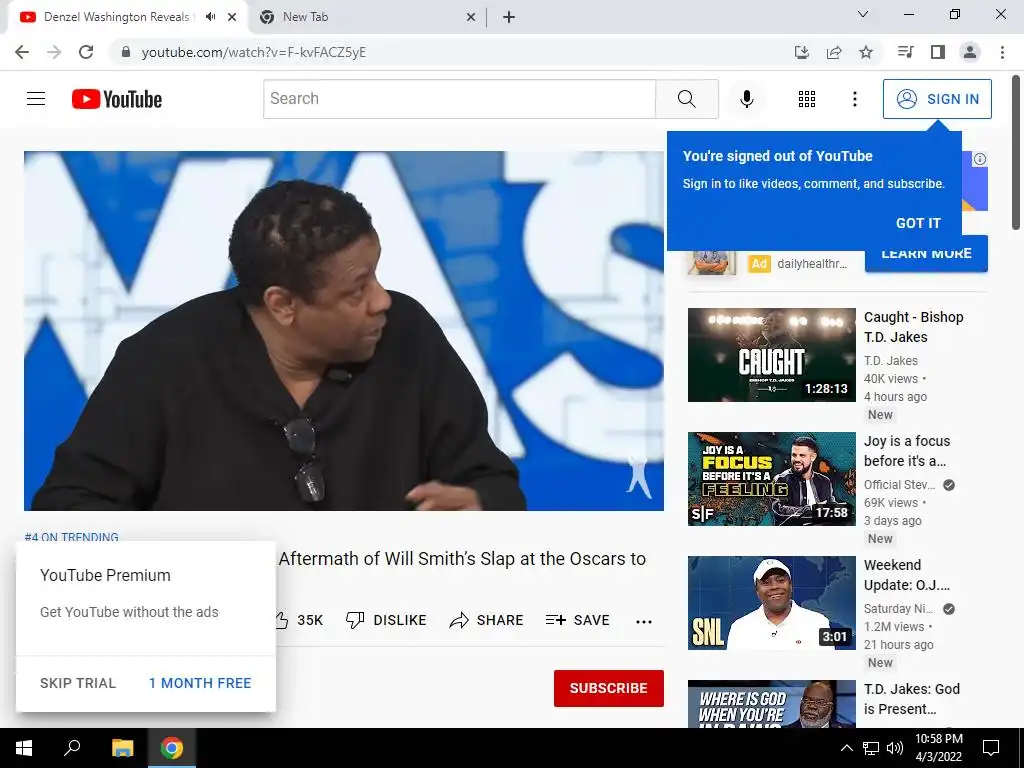
Task: Close the New Tab tab
Action: point(471,17)
